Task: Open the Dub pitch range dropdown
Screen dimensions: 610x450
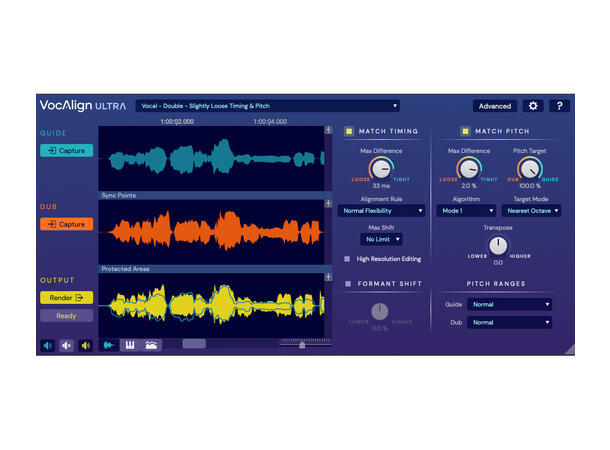Action: [509, 322]
